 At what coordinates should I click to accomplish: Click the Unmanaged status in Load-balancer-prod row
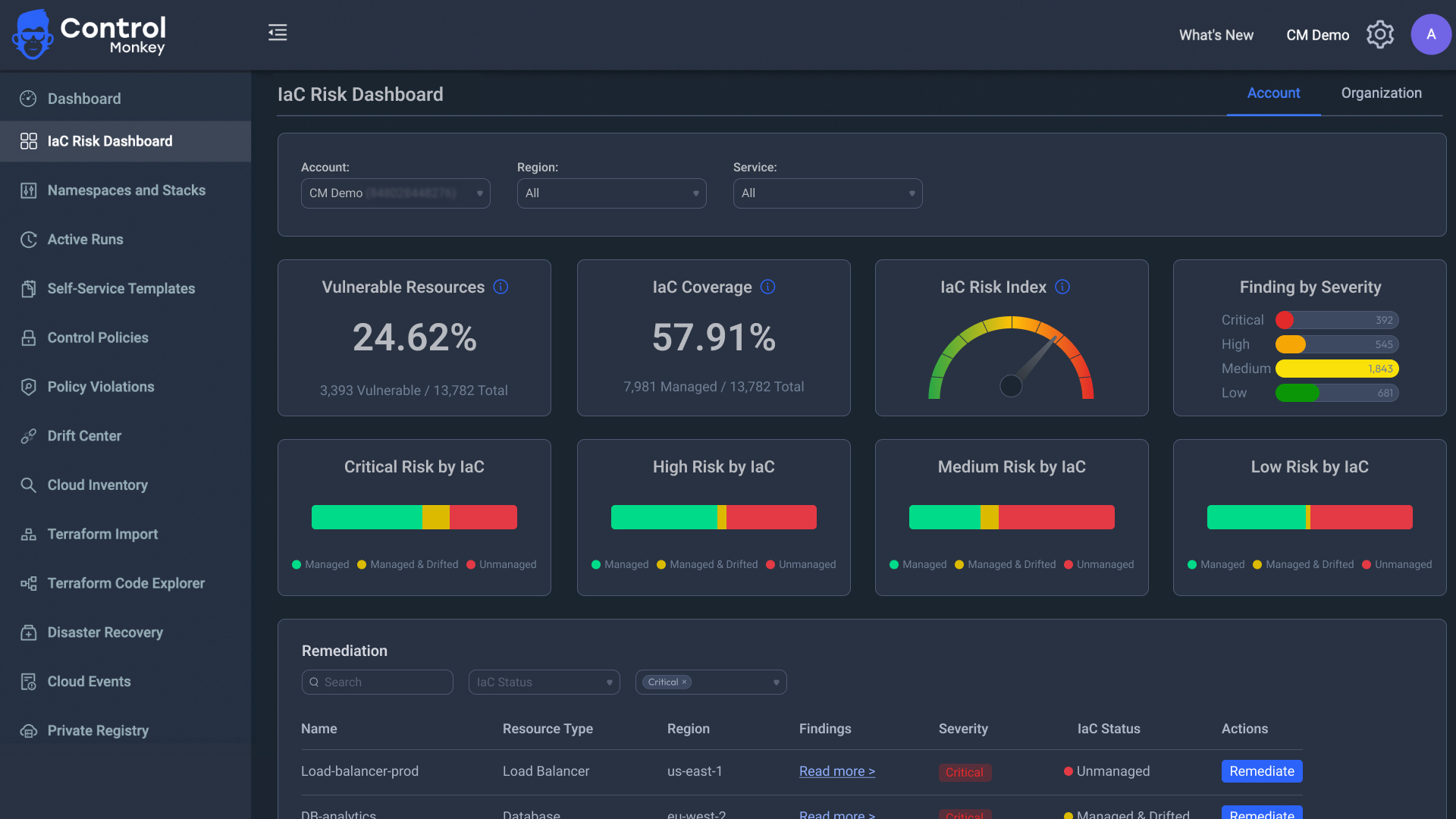pos(1107,771)
